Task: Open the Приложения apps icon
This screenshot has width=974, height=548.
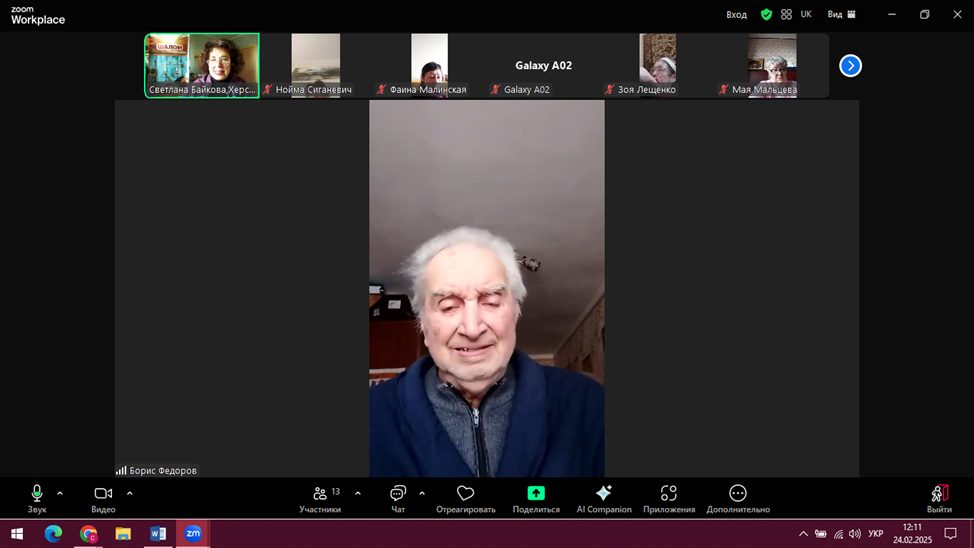Action: tap(669, 498)
